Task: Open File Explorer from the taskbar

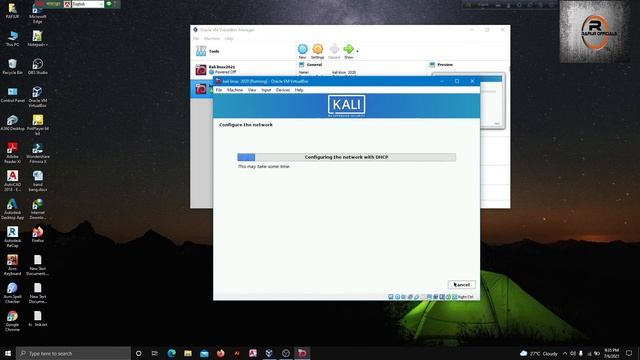Action: [x=188, y=353]
